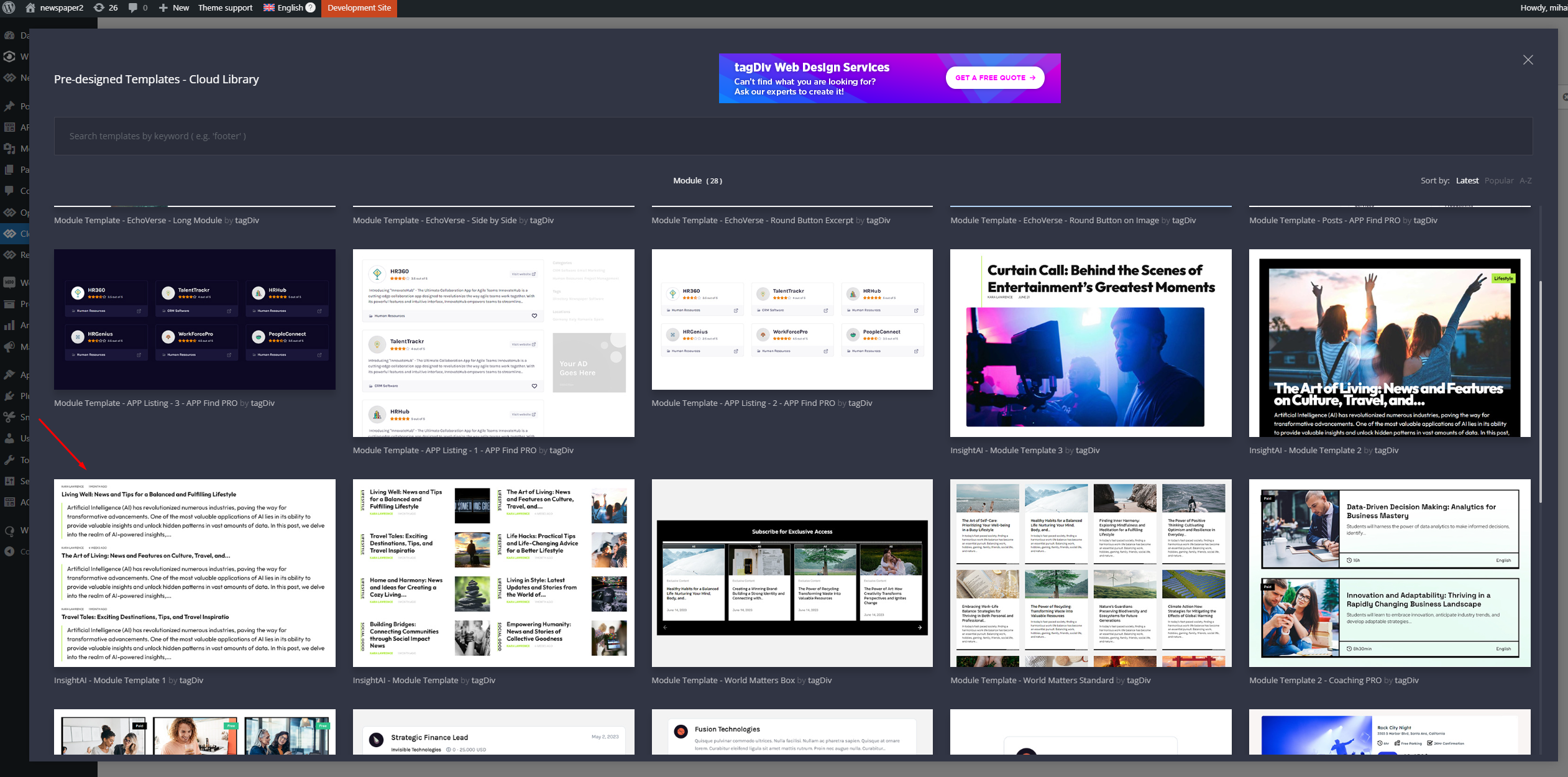Open World Matters Box subscribe thumbnail
This screenshot has width=1568, height=777.
tap(792, 573)
